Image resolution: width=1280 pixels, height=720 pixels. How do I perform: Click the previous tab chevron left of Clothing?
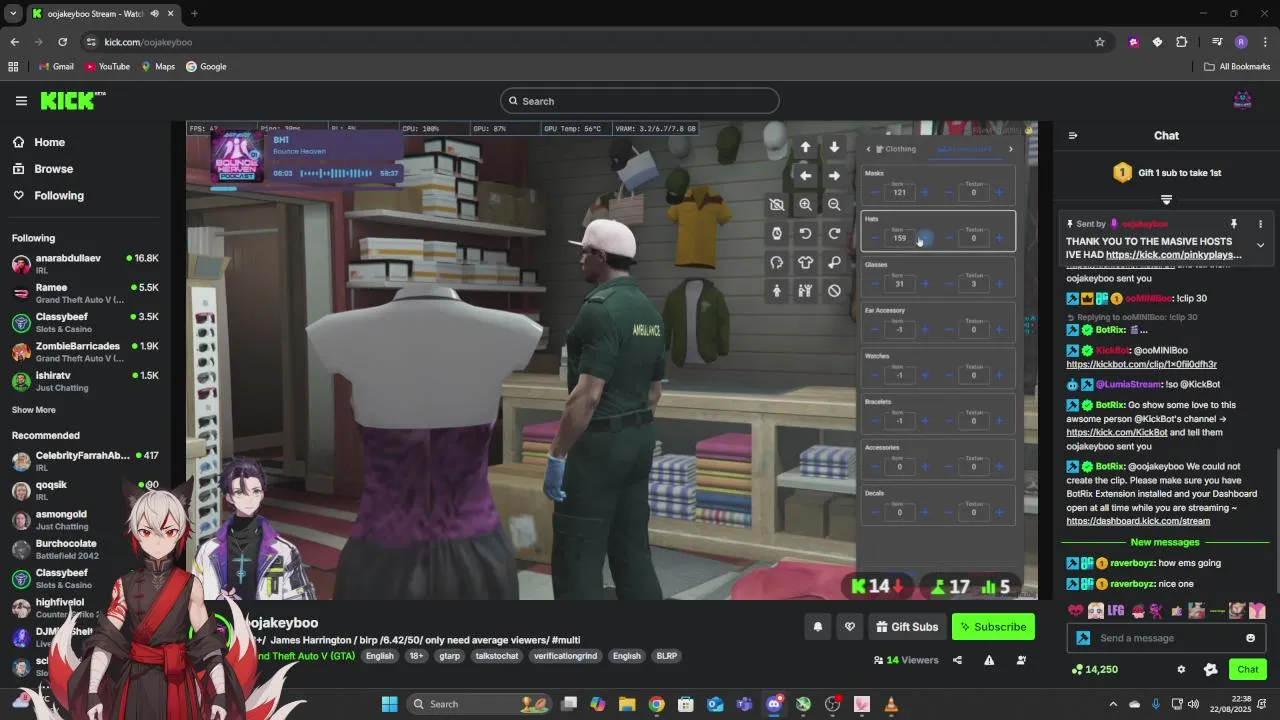pyautogui.click(x=868, y=149)
